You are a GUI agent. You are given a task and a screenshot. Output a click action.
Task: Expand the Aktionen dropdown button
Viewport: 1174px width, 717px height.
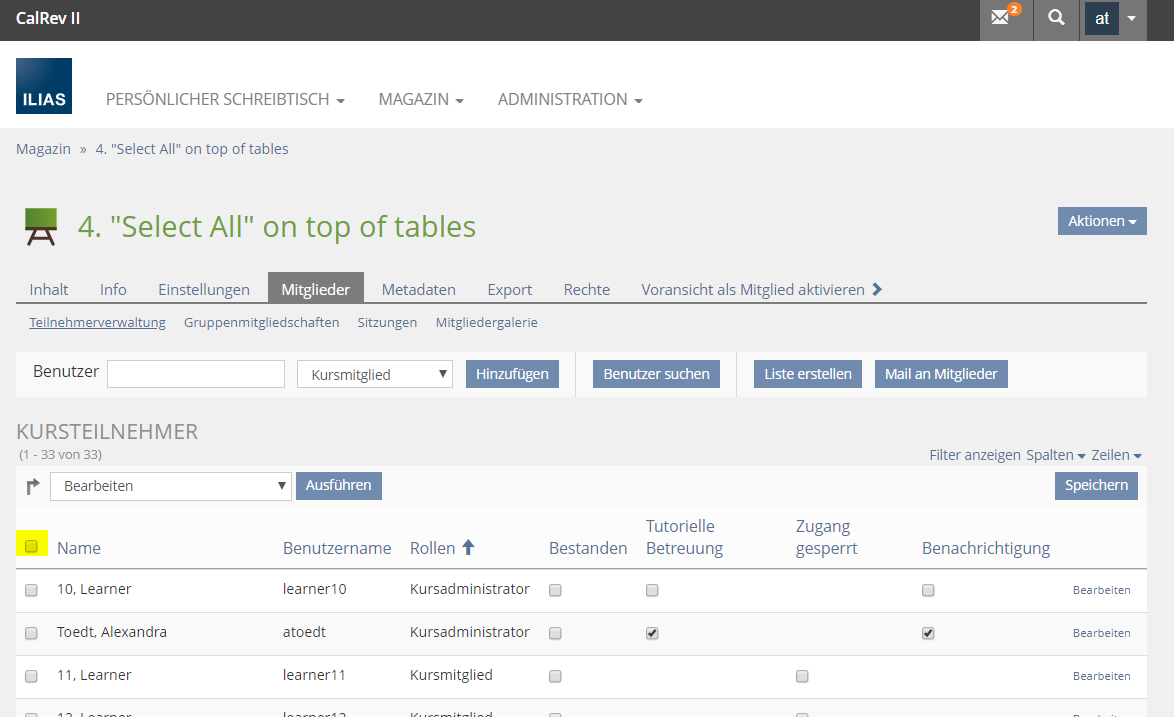coord(1101,221)
